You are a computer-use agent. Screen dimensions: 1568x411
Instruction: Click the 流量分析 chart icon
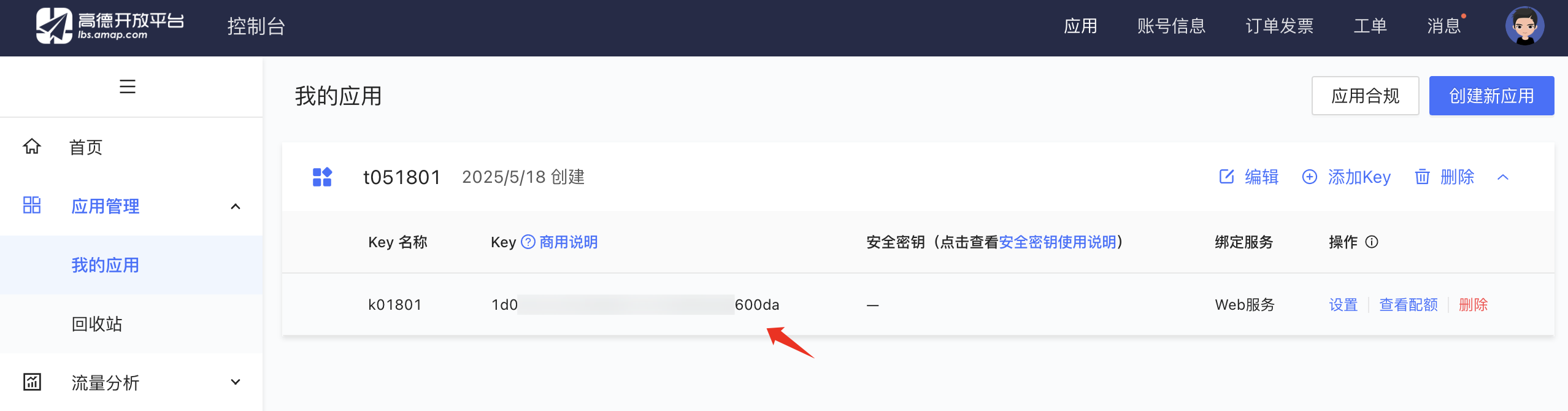tap(32, 382)
